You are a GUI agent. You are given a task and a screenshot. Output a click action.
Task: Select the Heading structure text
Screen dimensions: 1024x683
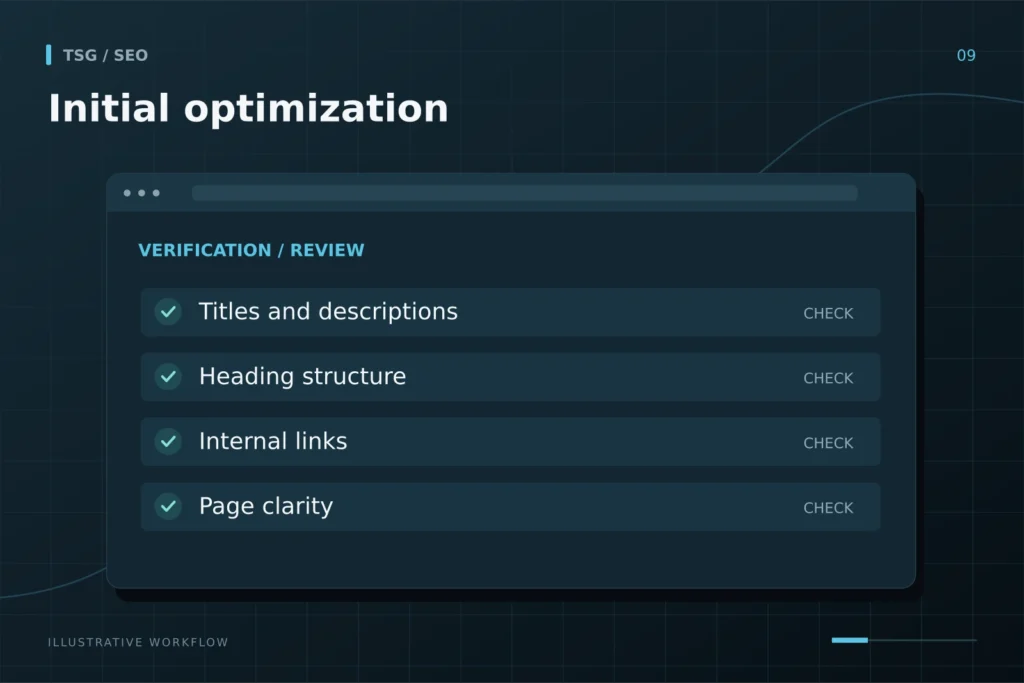(x=302, y=376)
